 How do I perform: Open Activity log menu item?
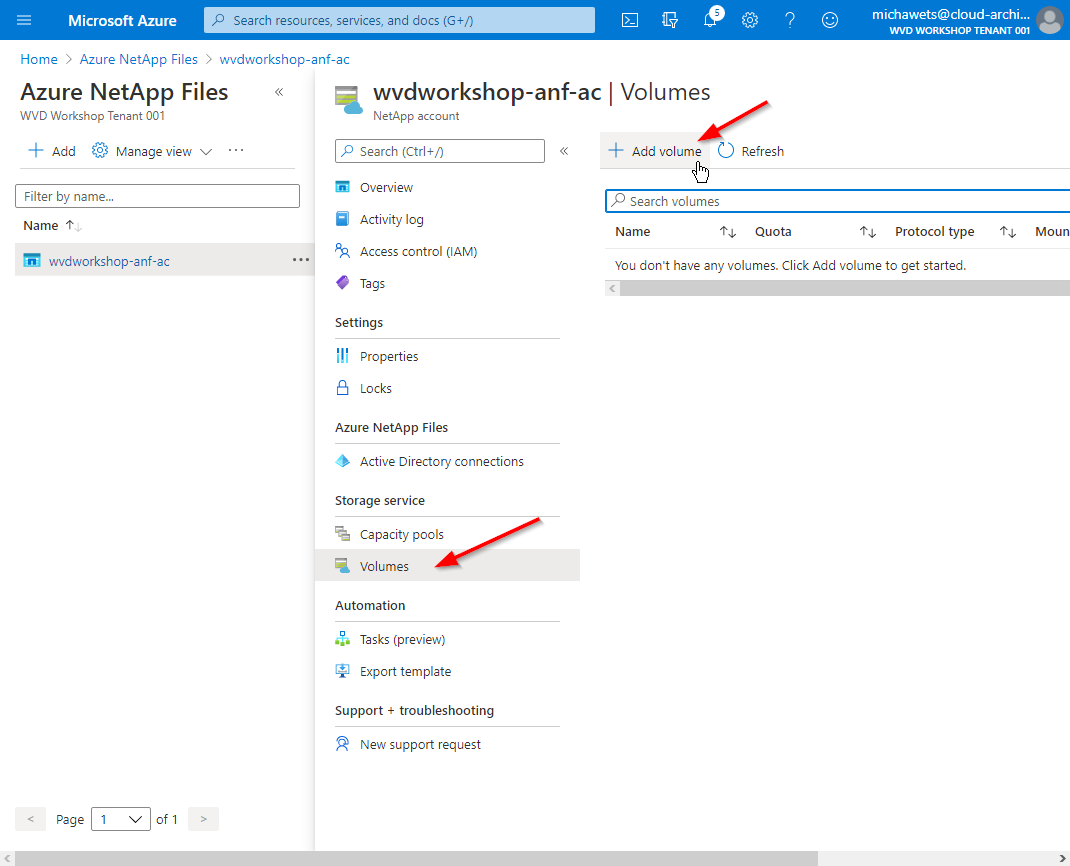[x=392, y=219]
